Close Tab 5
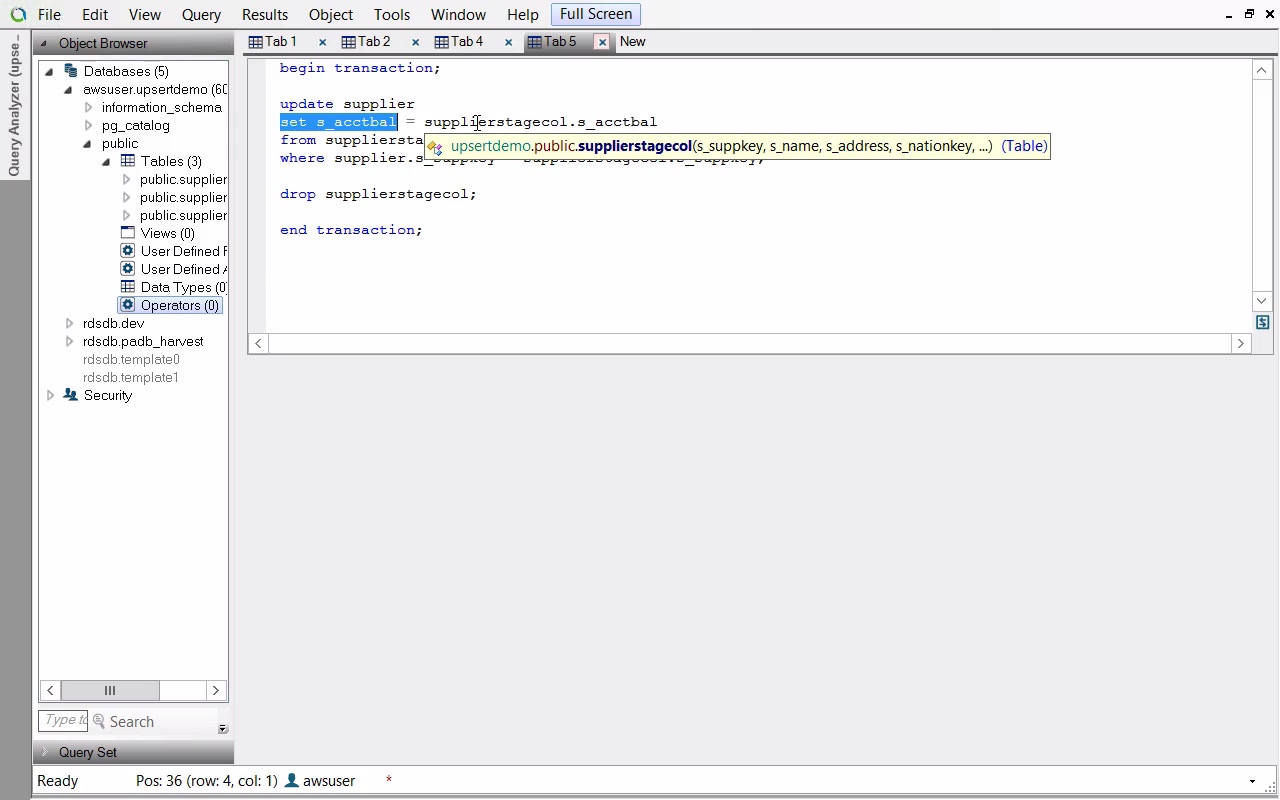 (602, 42)
